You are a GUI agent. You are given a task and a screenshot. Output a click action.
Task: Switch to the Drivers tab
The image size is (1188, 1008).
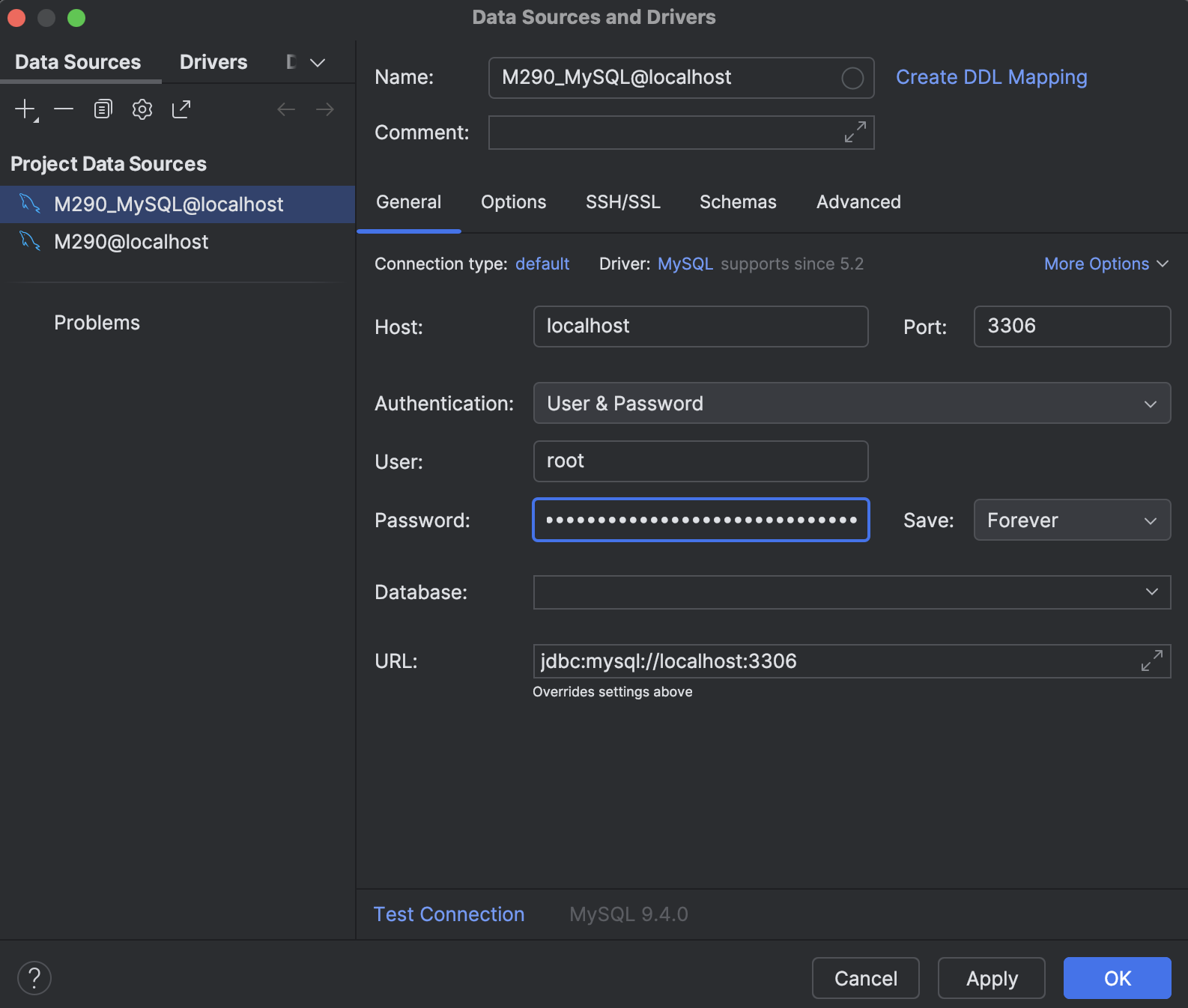click(x=213, y=62)
